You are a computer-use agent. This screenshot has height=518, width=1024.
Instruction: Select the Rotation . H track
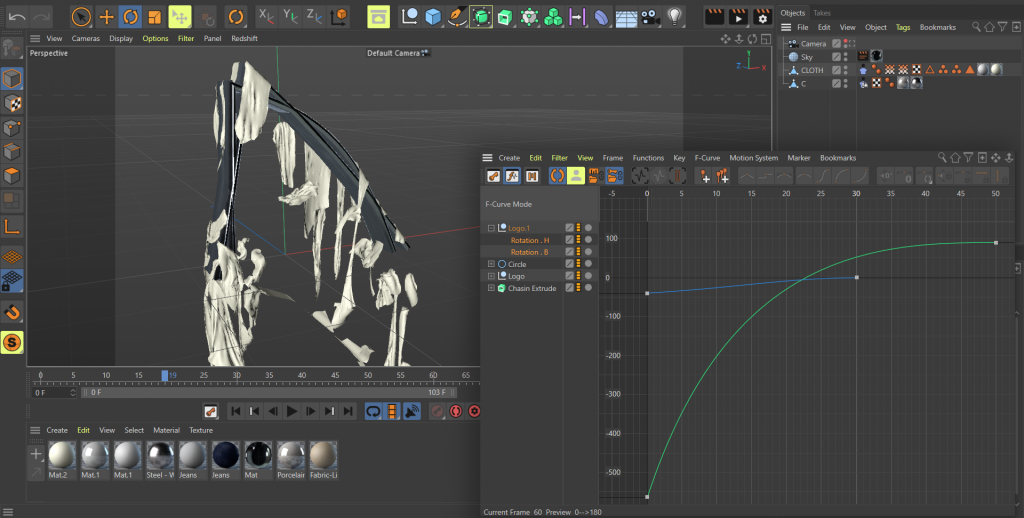click(530, 240)
